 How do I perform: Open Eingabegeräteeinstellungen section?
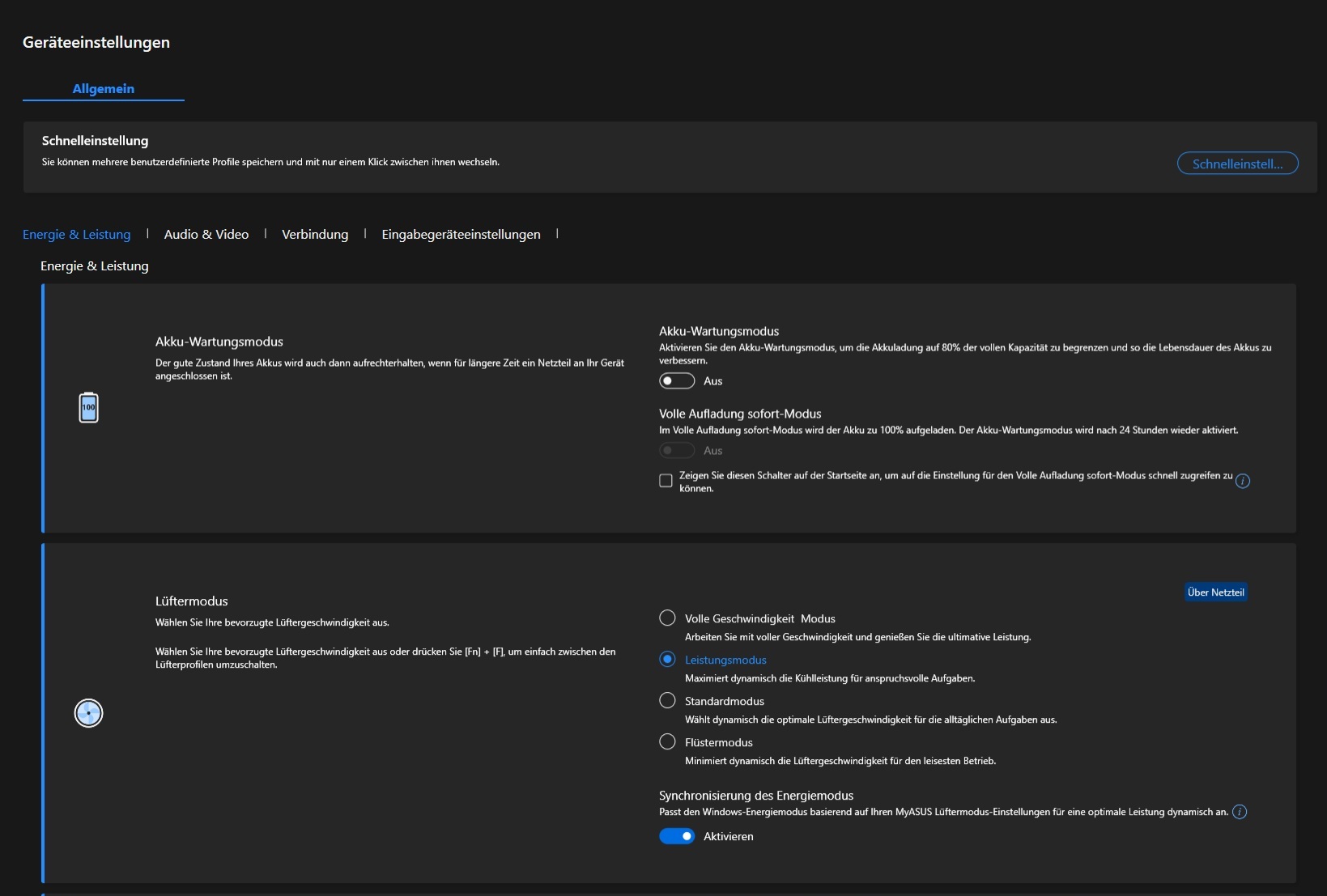(461, 235)
